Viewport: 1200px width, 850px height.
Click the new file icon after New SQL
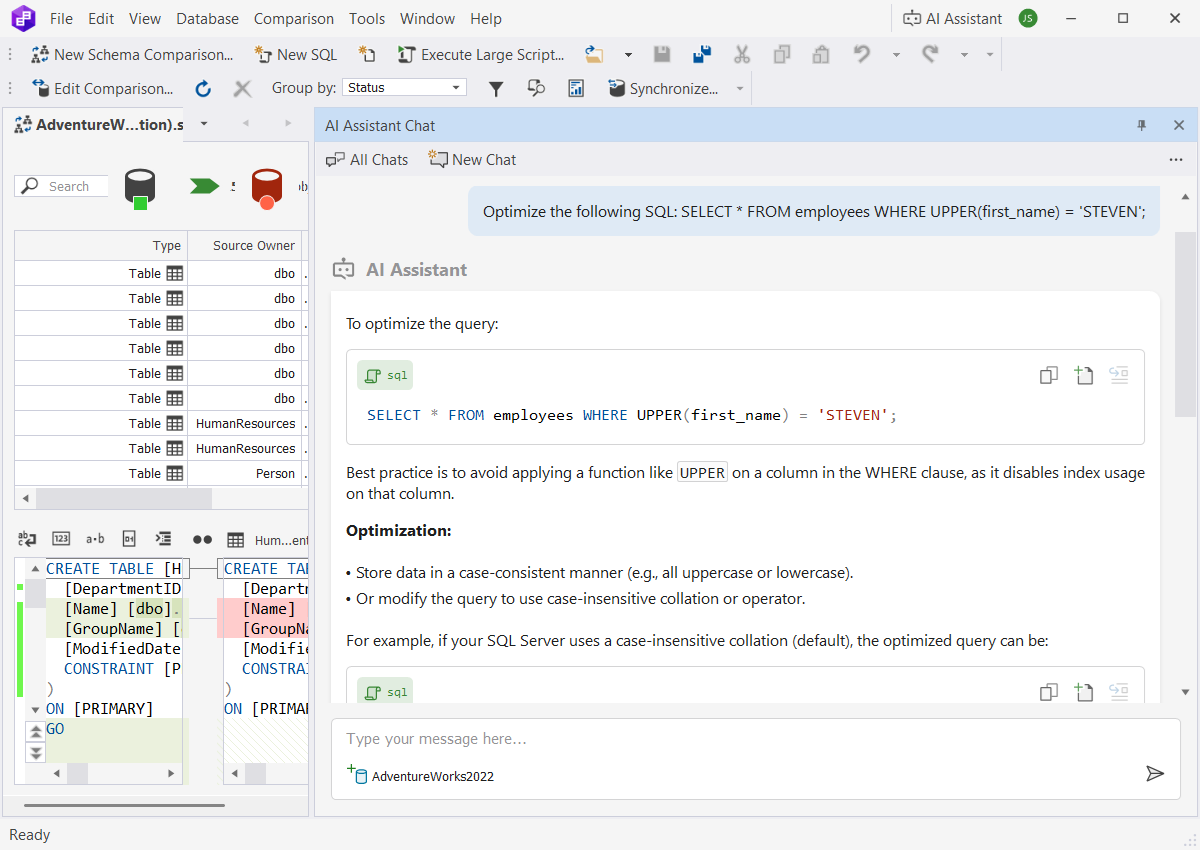coord(368,55)
